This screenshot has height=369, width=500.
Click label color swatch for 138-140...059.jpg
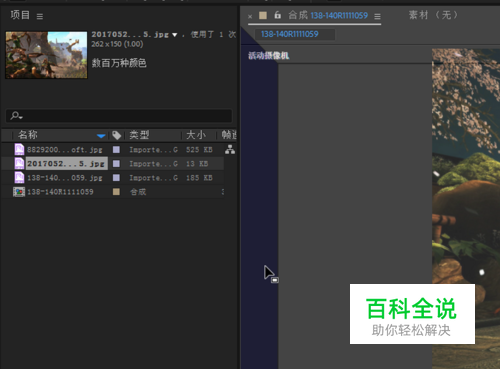(116, 177)
